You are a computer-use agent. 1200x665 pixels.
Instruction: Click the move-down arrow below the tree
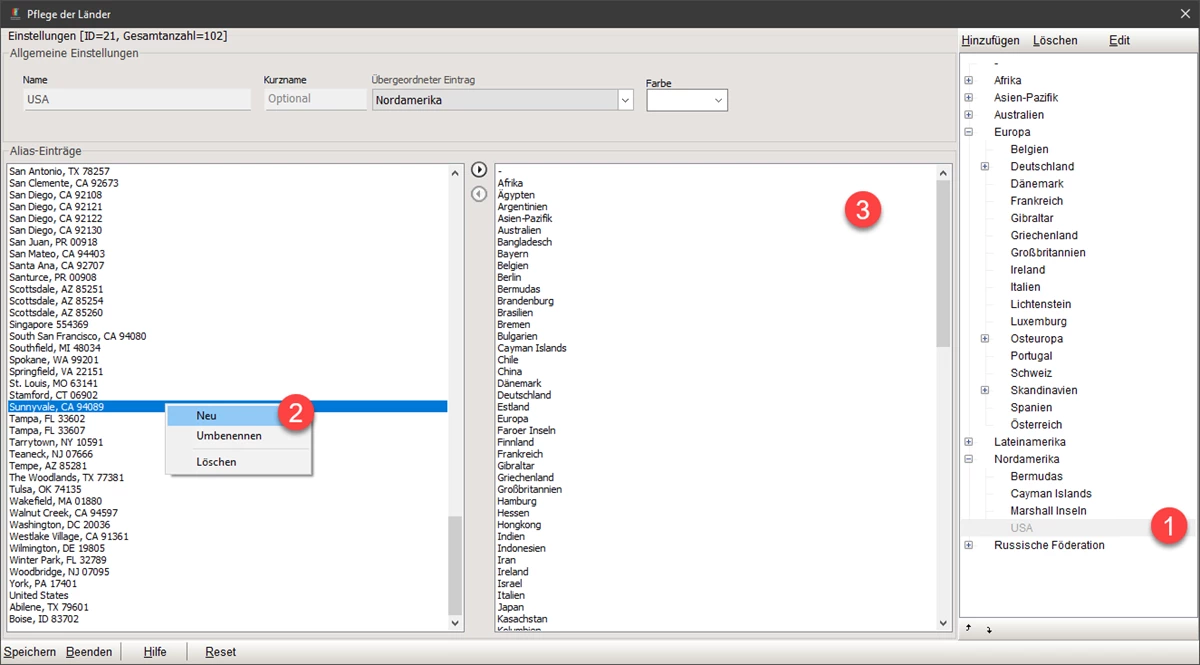989,629
